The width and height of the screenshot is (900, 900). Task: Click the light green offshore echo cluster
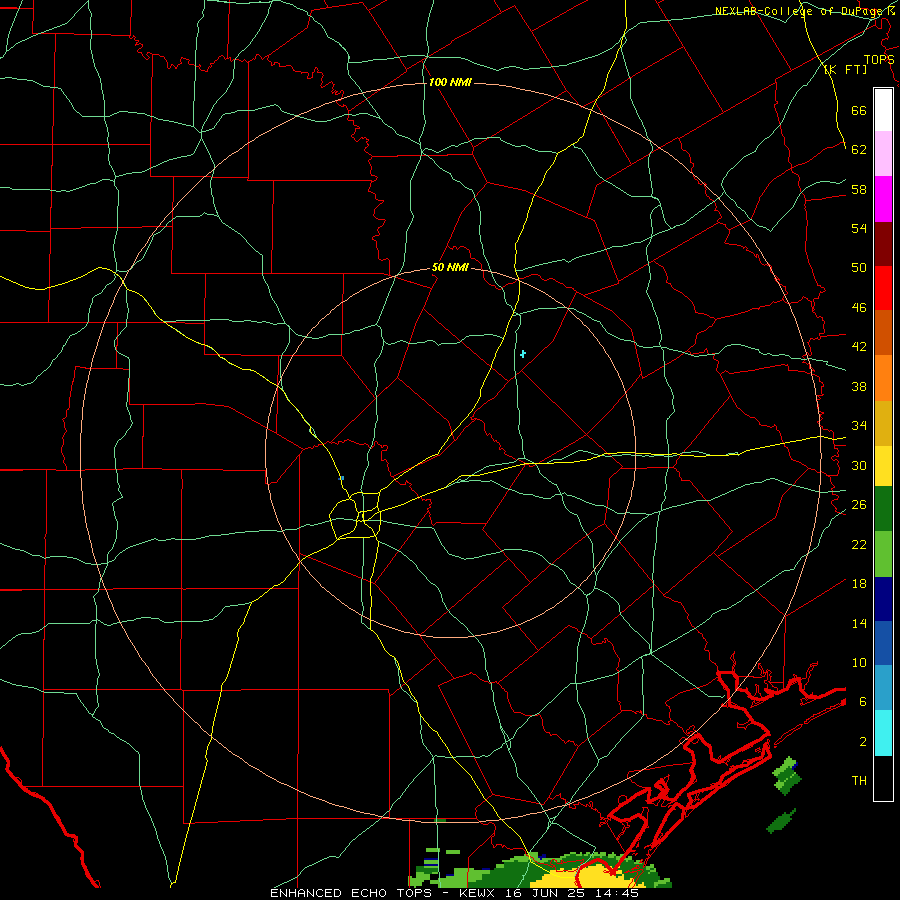pos(785,774)
